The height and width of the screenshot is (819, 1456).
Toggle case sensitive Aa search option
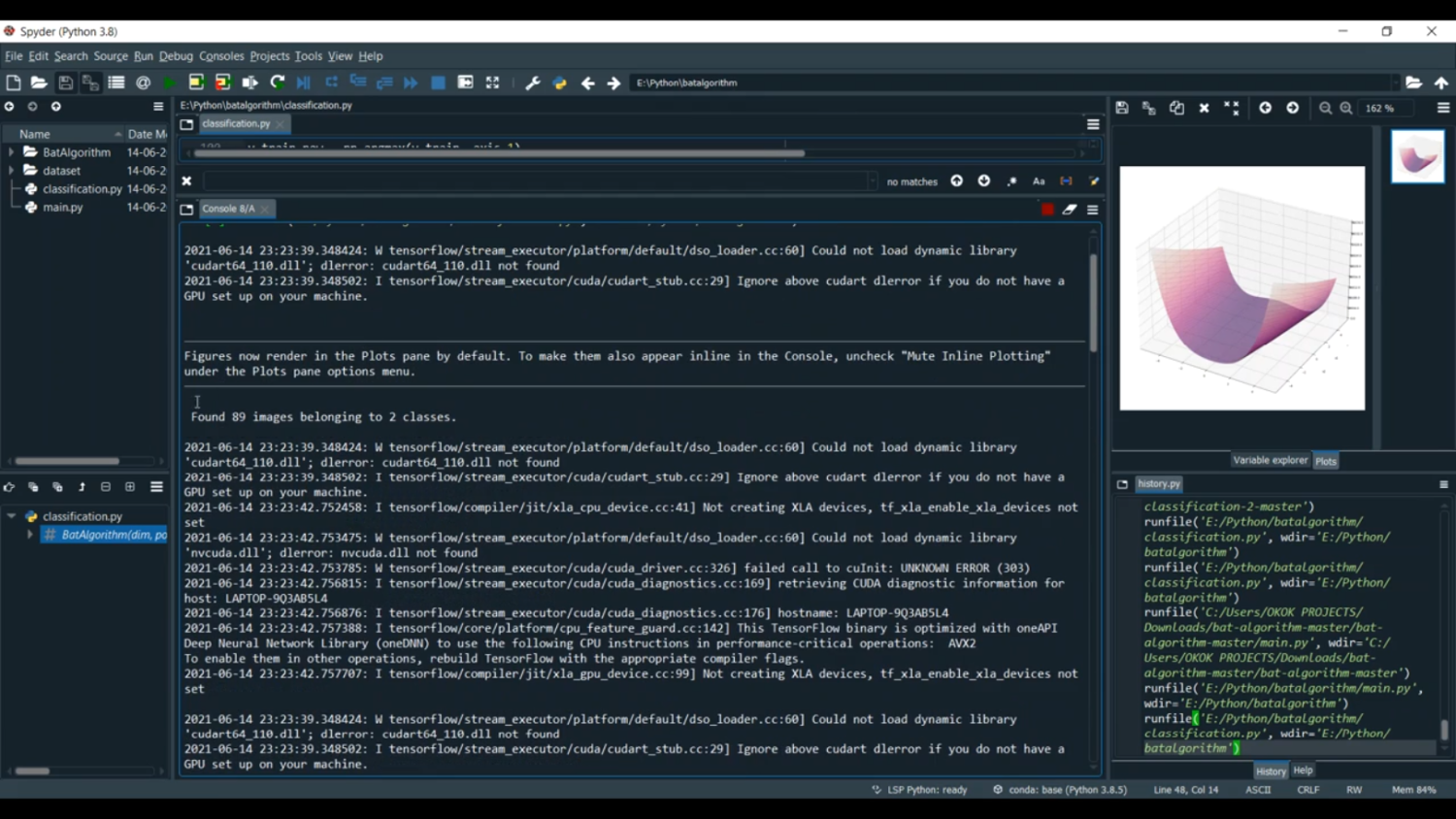(x=1039, y=181)
